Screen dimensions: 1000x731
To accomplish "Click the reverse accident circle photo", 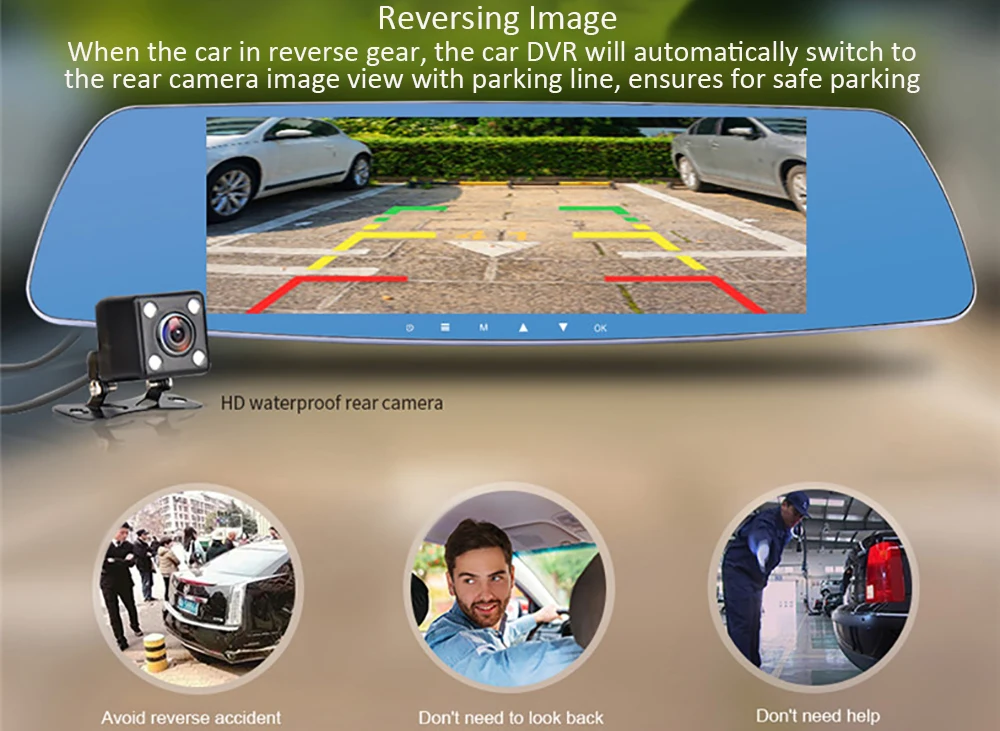I will [x=198, y=587].
